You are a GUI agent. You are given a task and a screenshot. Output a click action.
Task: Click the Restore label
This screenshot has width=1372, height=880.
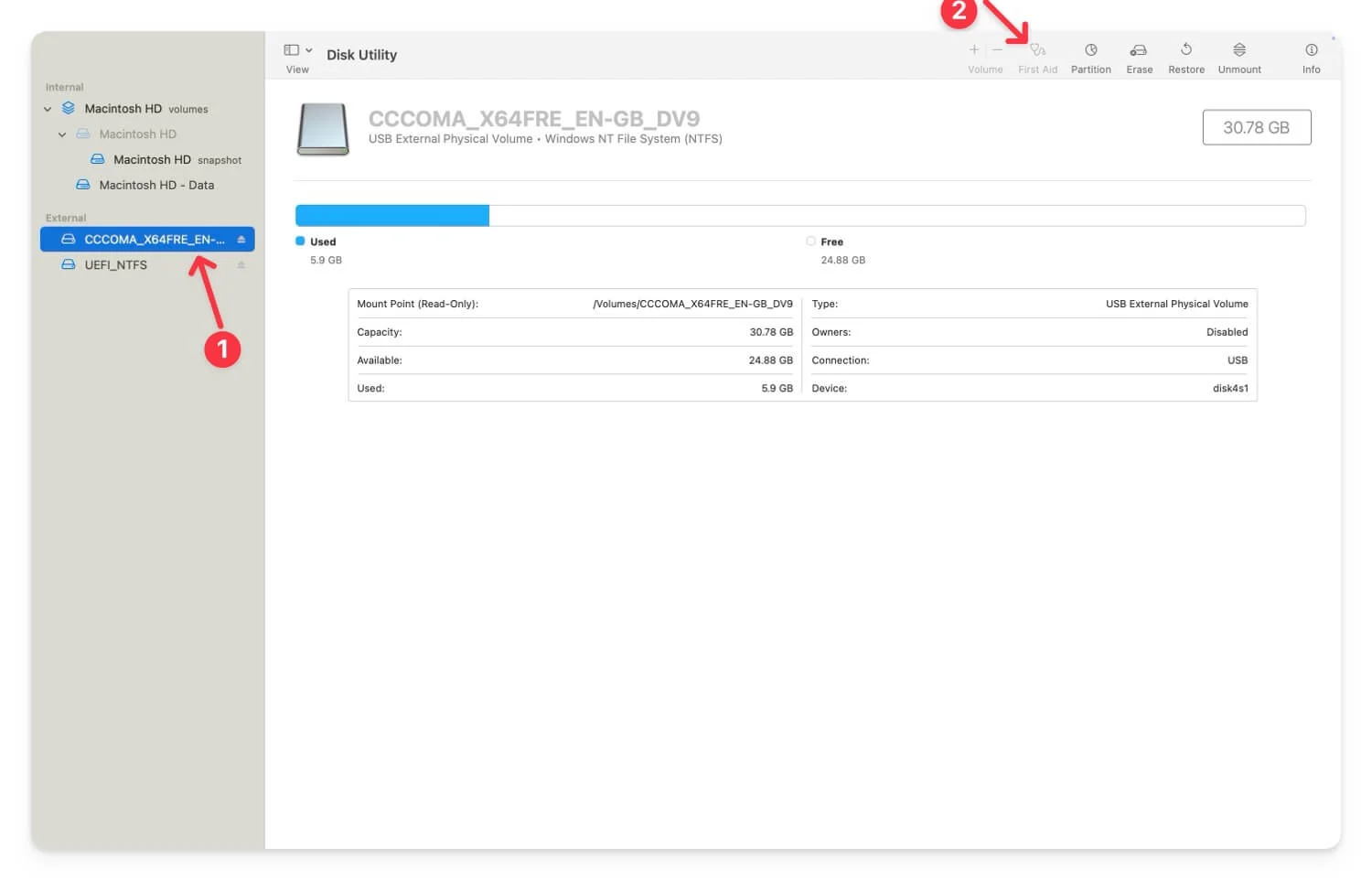pyautogui.click(x=1186, y=70)
